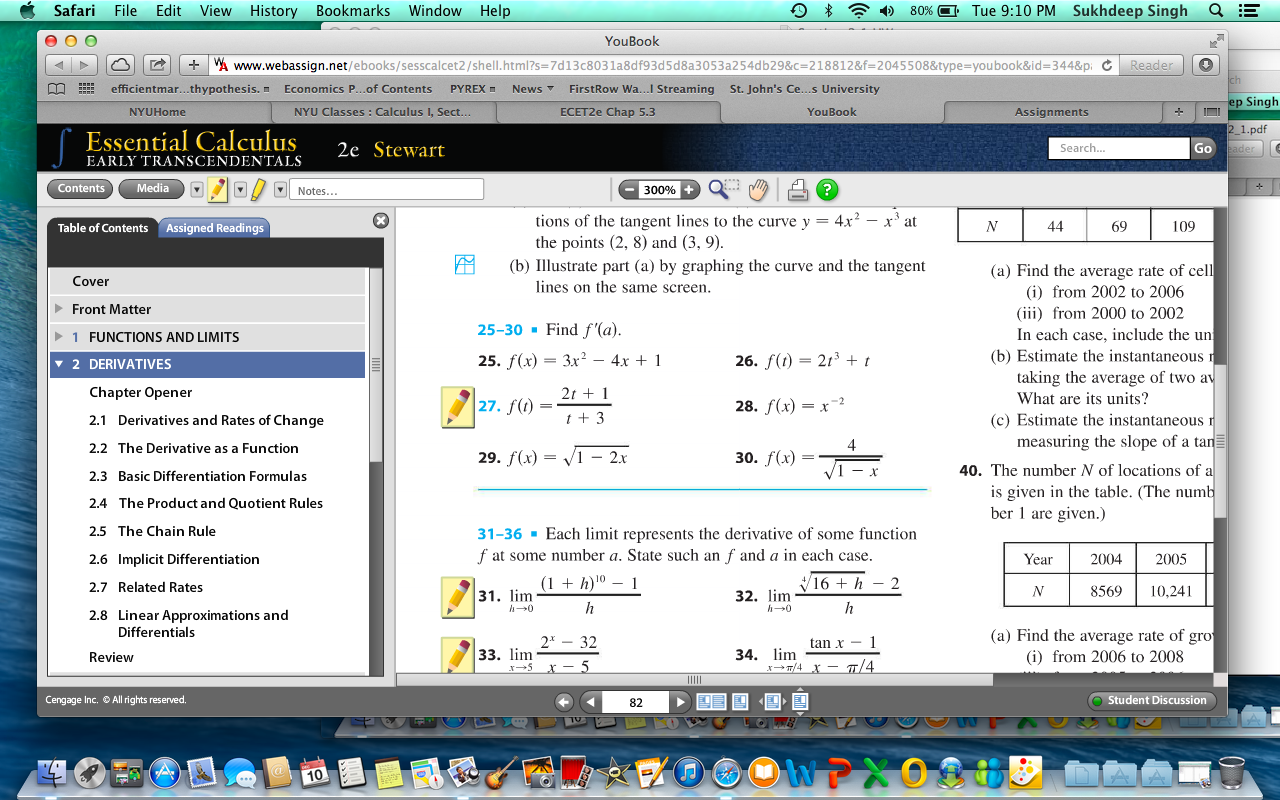Viewport: 1280px width, 800px height.
Task: Open Spotlight search in menu bar
Action: pyautogui.click(x=1215, y=11)
